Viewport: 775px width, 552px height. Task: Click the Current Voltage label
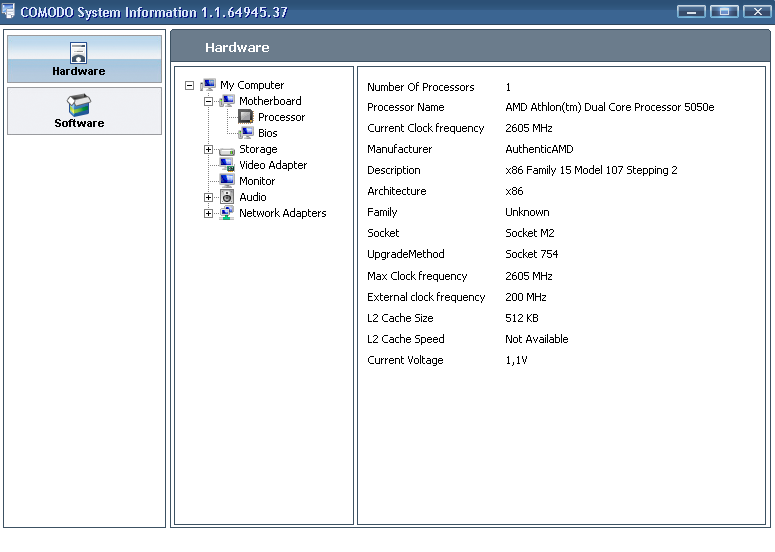click(x=405, y=361)
